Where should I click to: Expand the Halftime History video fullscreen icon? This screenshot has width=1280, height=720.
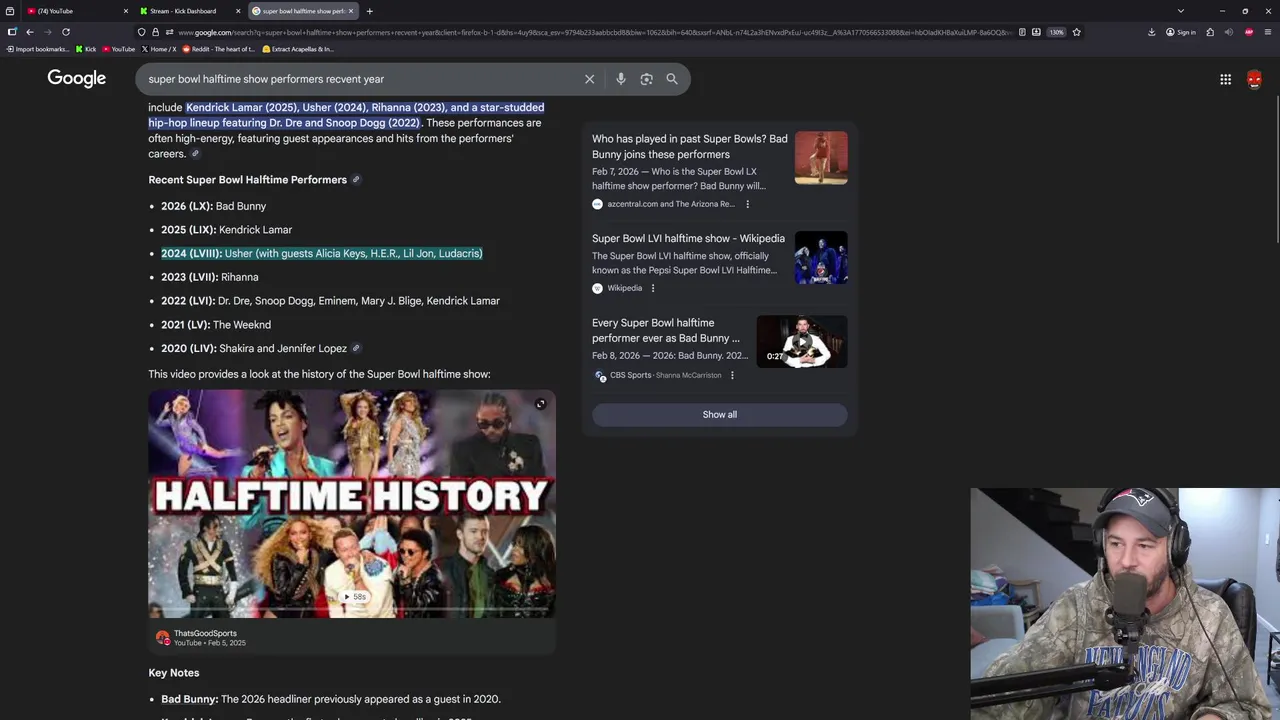[540, 404]
